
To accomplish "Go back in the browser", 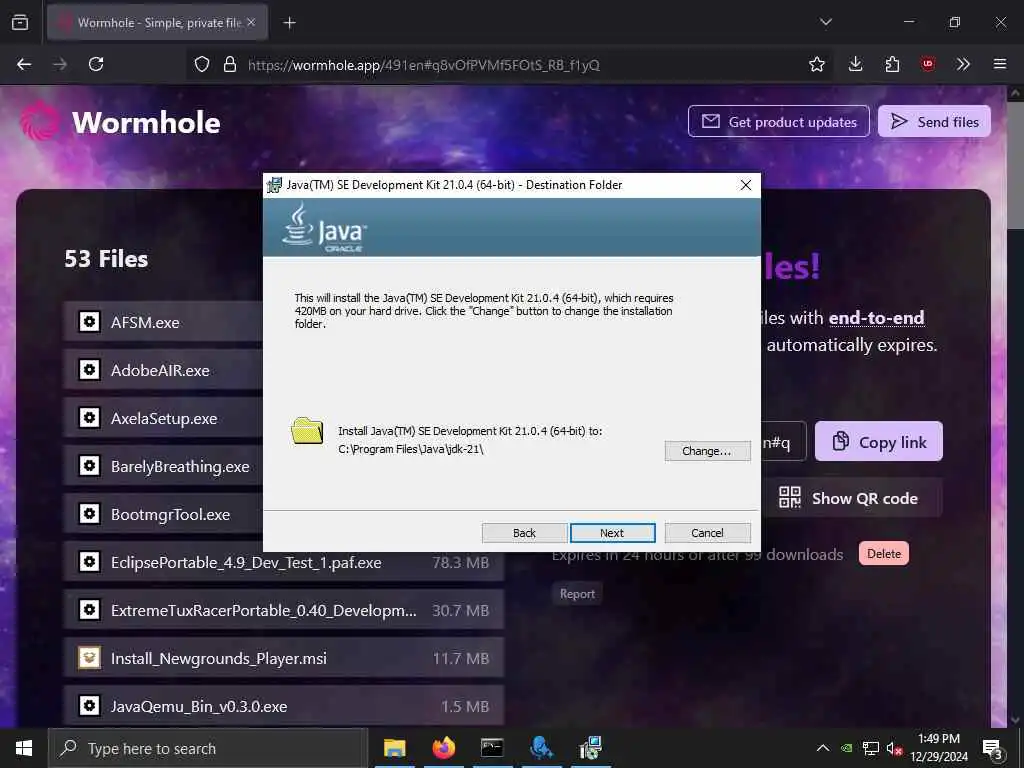I will point(24,64).
